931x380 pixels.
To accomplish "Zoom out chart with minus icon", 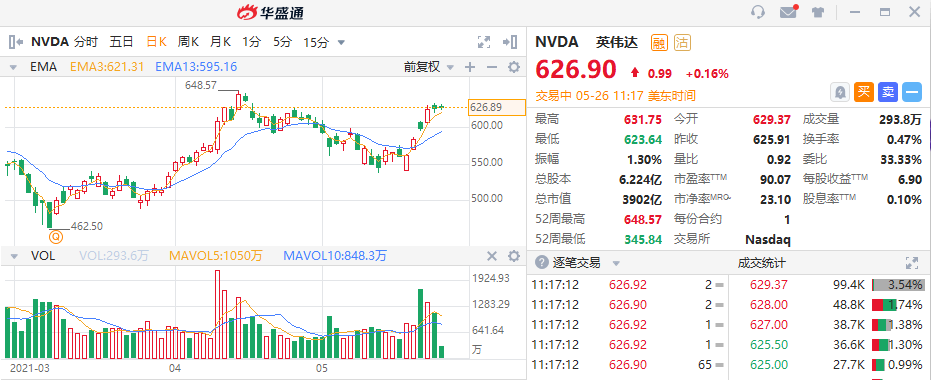I will pyautogui.click(x=492, y=67).
